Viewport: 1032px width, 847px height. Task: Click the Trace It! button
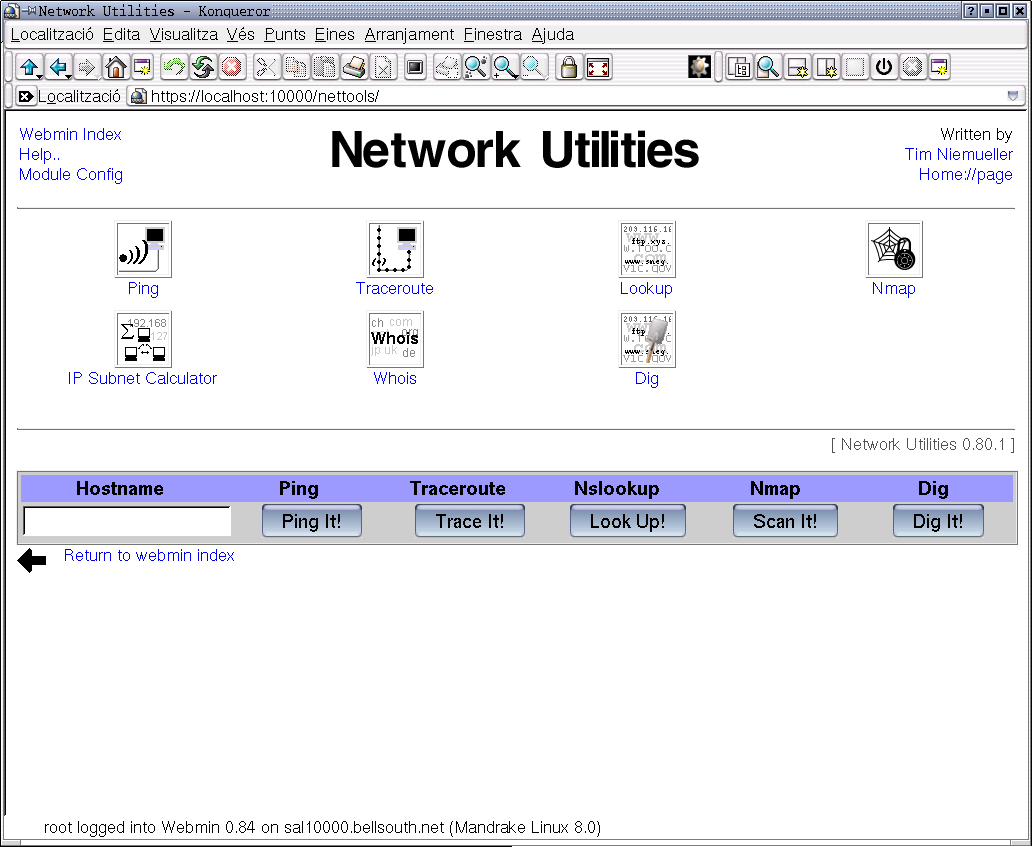(470, 521)
